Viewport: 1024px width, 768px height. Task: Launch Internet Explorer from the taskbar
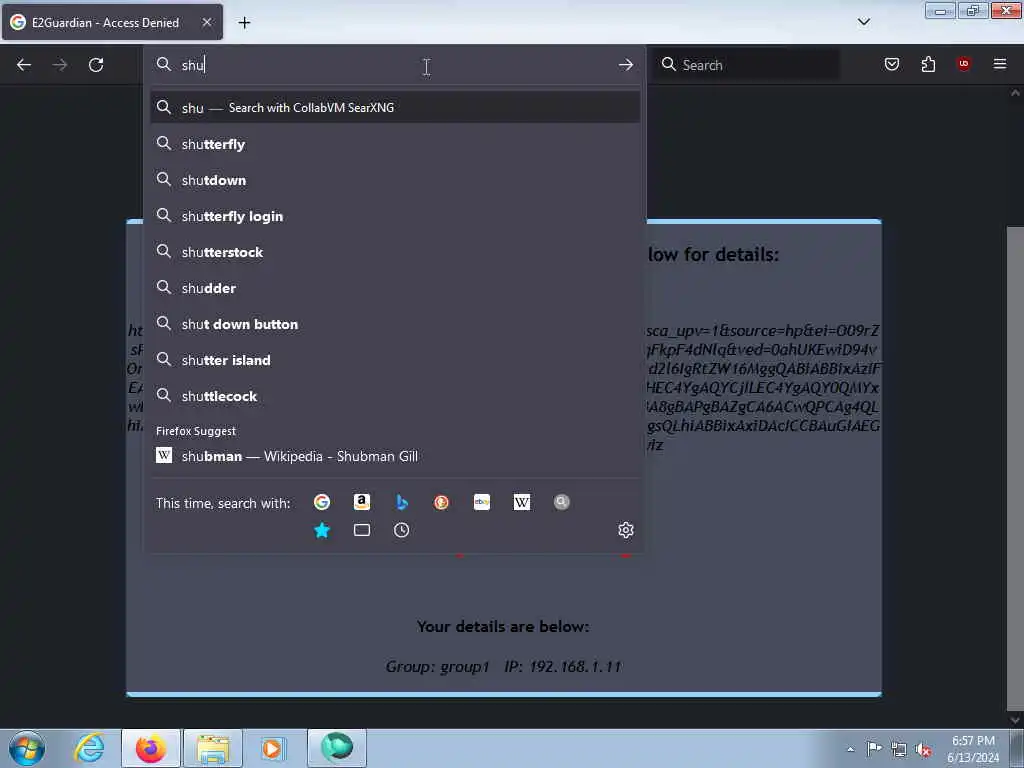[x=89, y=748]
